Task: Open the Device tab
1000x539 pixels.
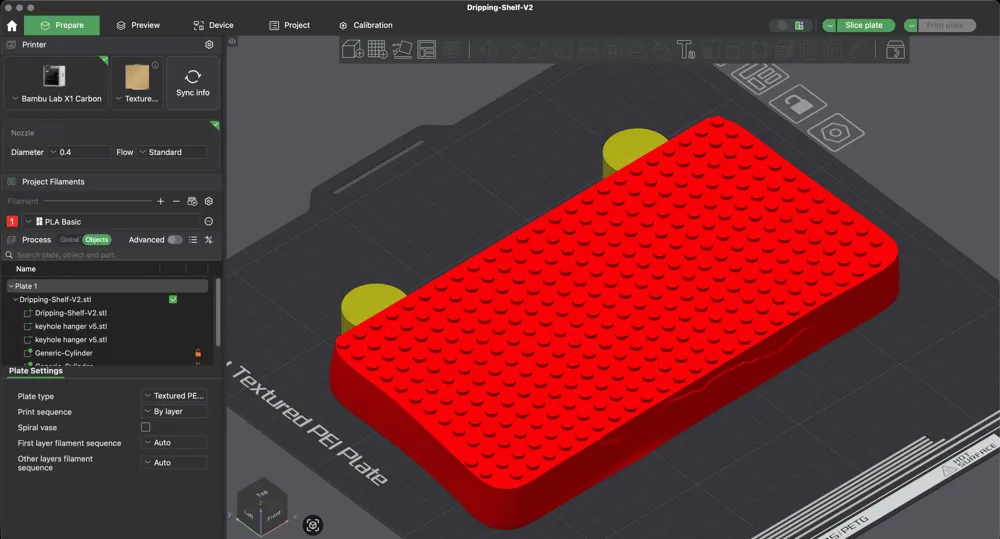Action: [214, 26]
